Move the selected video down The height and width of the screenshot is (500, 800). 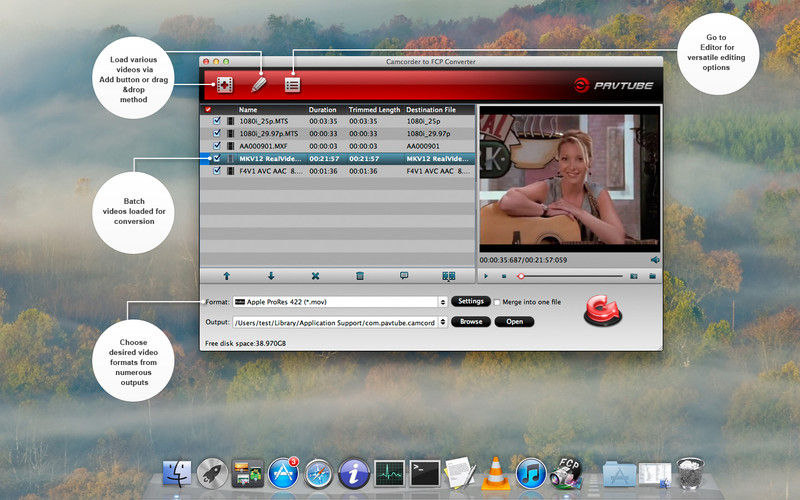click(x=270, y=275)
